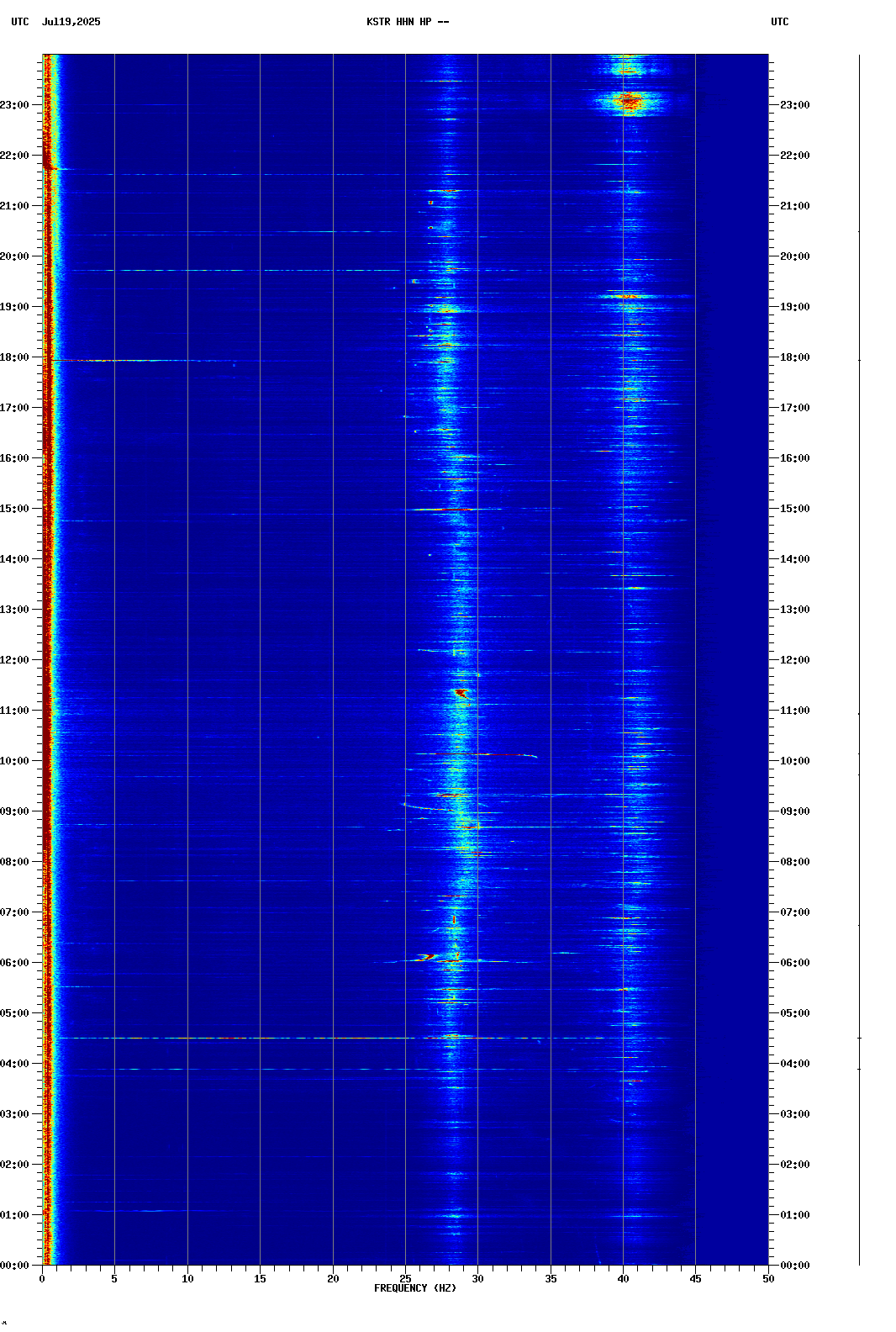Select "02:00" on the right time axis
This screenshot has width=896, height=1332.
pos(795,1165)
